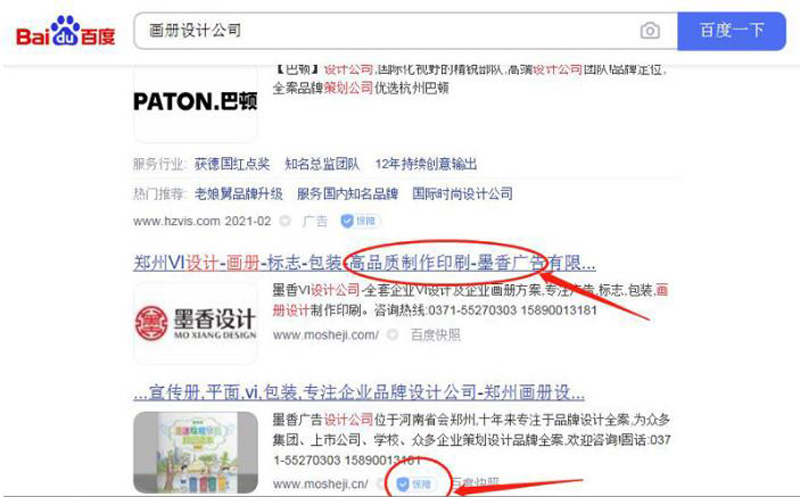Click the 百度一下 search button
The width and height of the screenshot is (800, 497).
pos(732,31)
